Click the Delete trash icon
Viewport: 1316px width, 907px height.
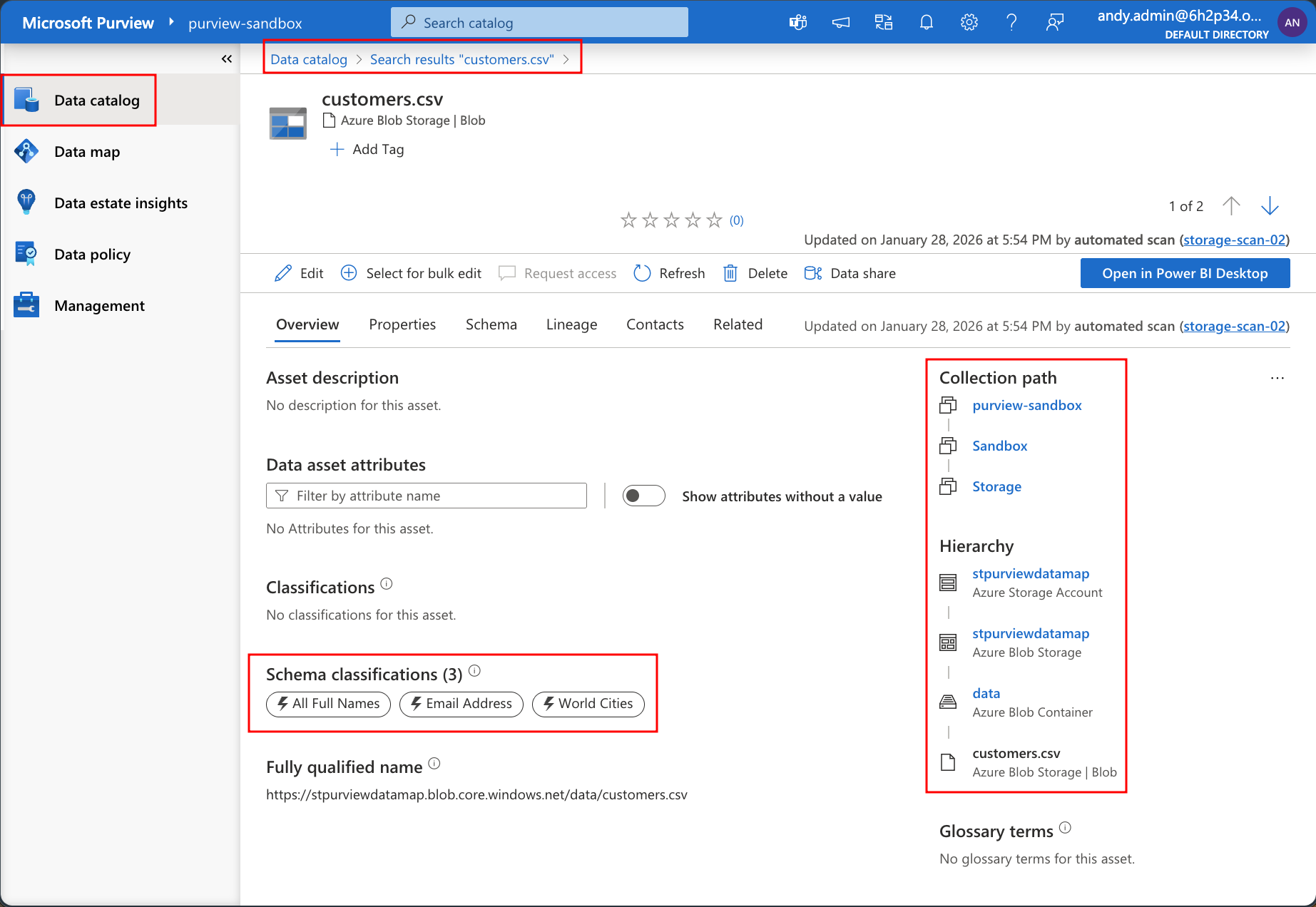(730, 273)
